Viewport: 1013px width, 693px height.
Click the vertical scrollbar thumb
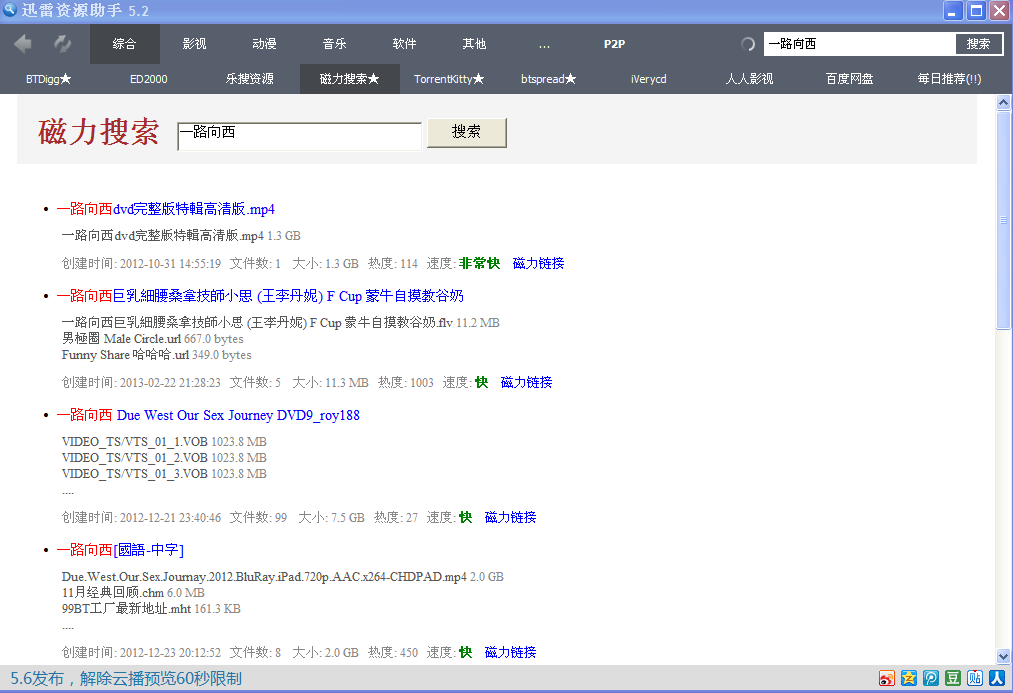point(1003,220)
